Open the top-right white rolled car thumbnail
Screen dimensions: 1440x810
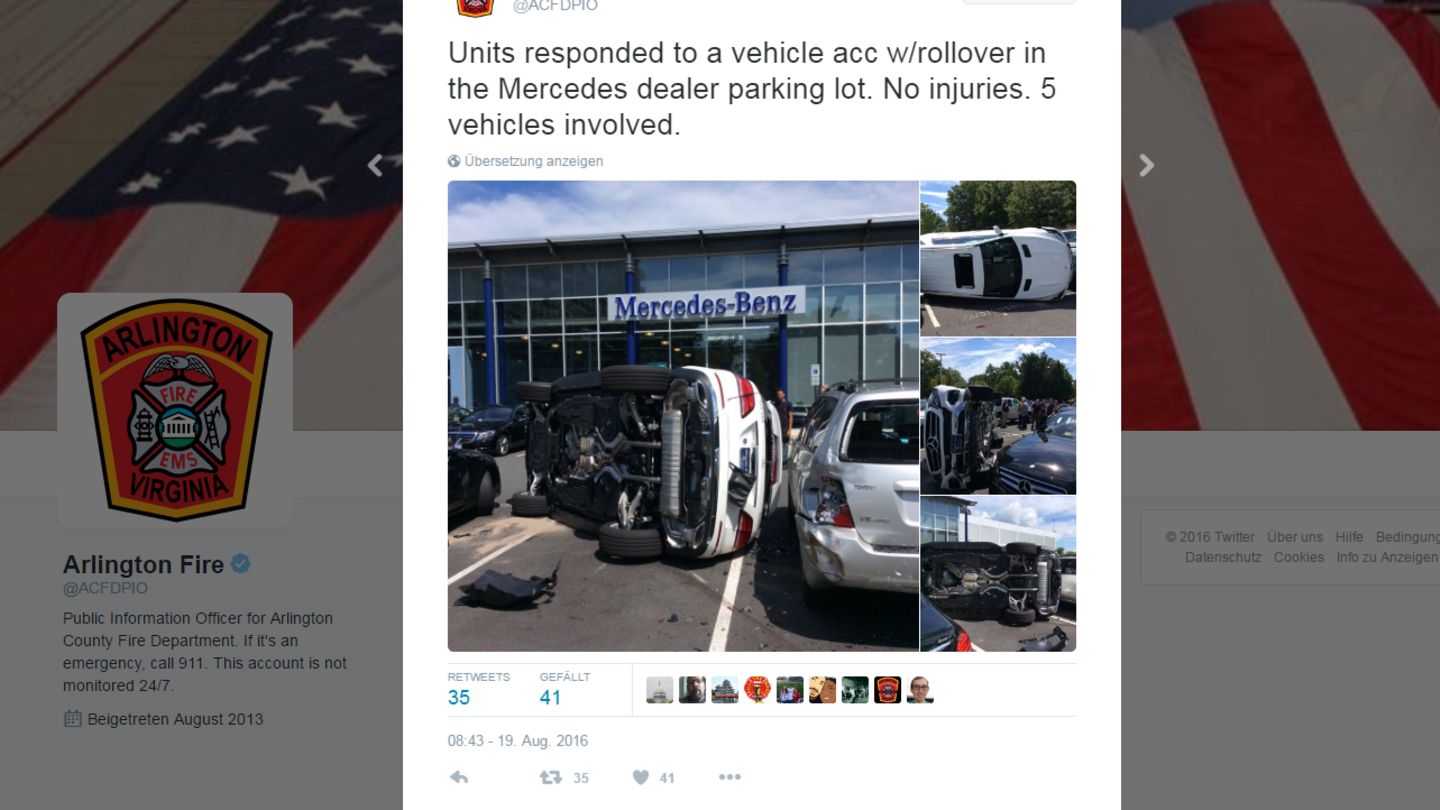(998, 258)
